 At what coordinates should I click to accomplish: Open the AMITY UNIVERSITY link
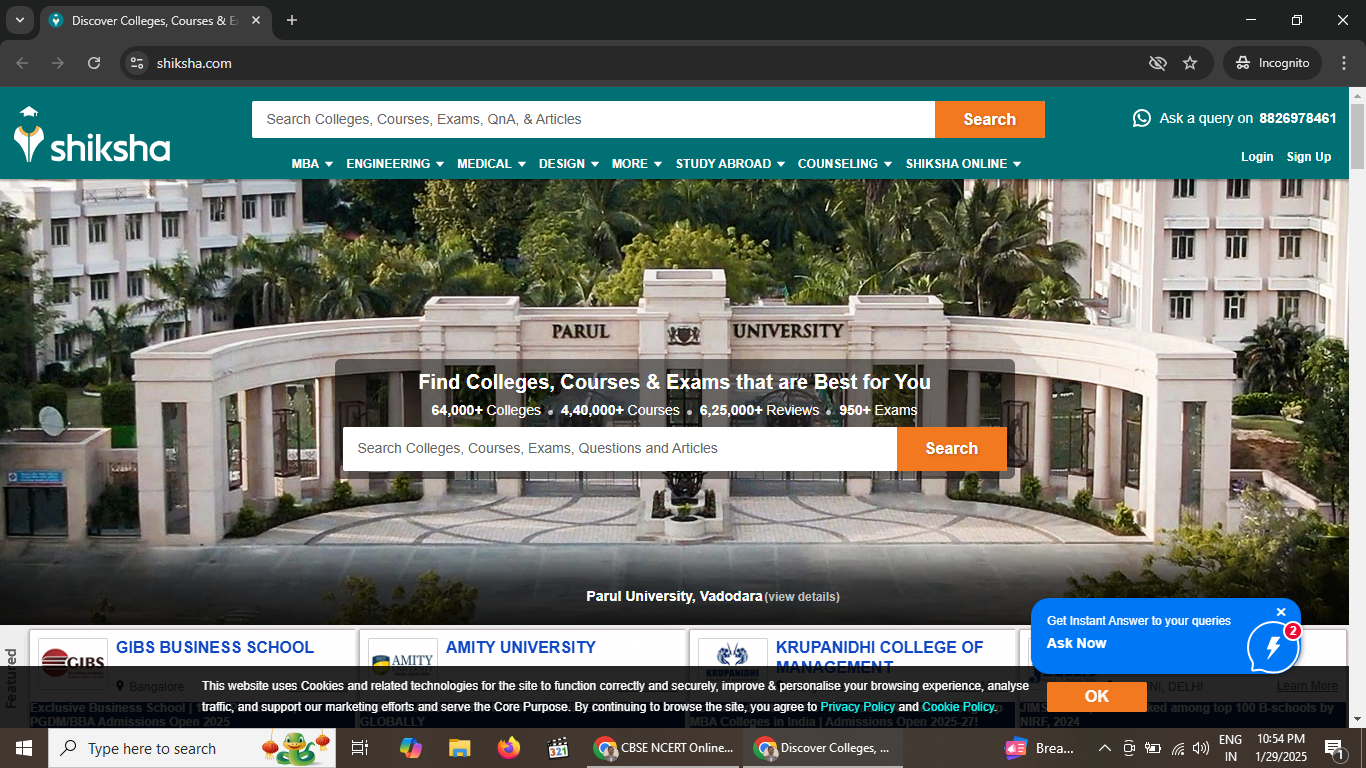(x=521, y=648)
